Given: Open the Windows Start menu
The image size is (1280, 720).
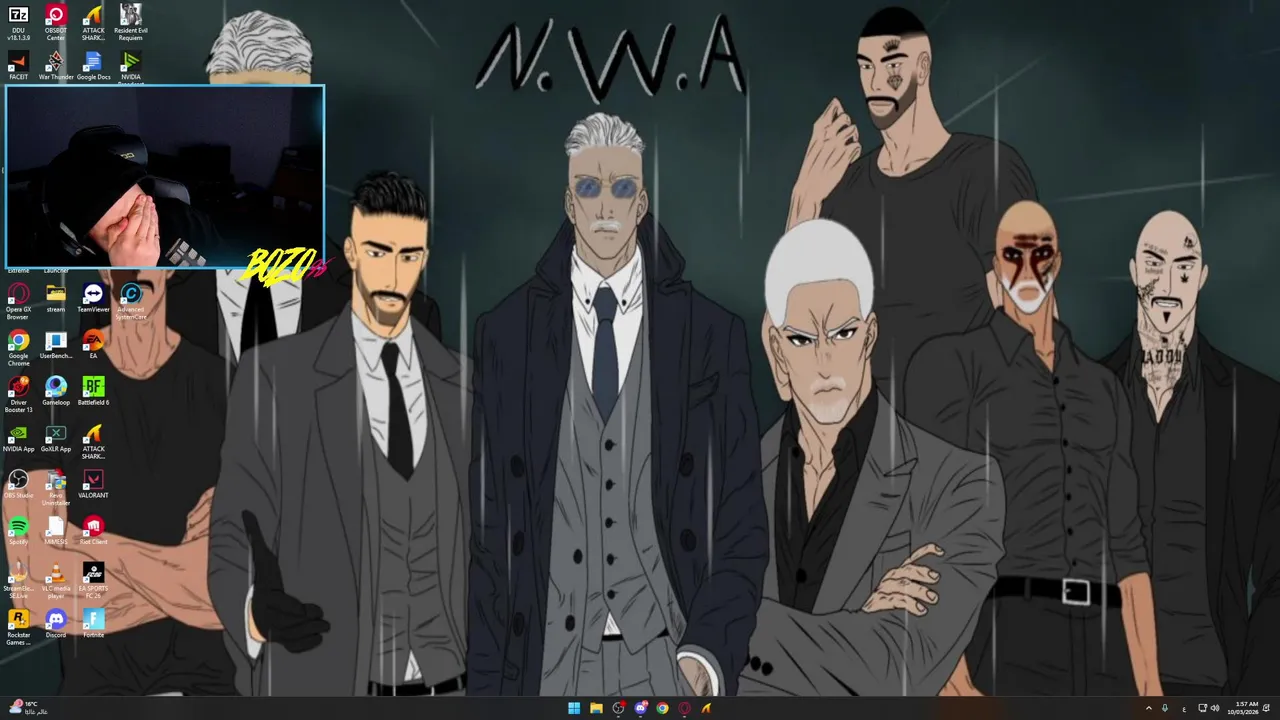Looking at the screenshot, I should coord(574,708).
